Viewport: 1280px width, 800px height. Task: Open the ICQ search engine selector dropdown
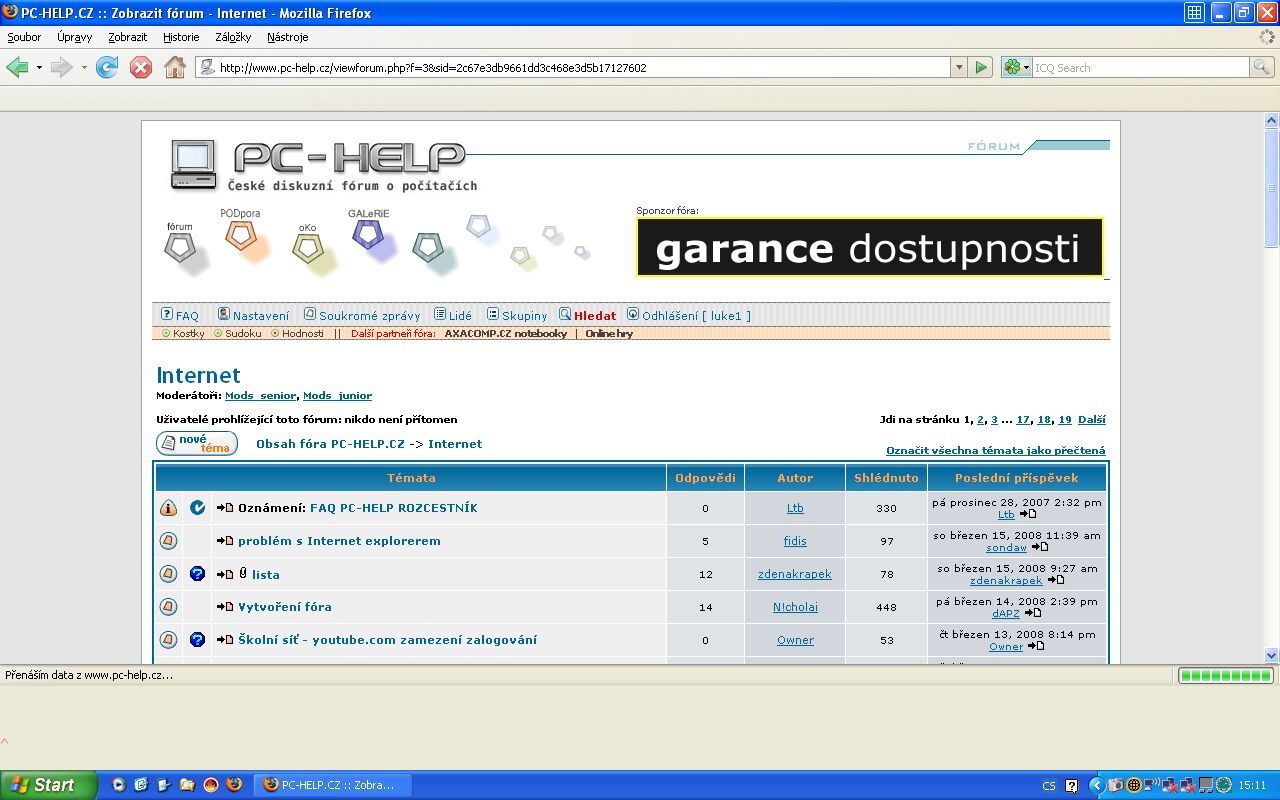[1016, 68]
